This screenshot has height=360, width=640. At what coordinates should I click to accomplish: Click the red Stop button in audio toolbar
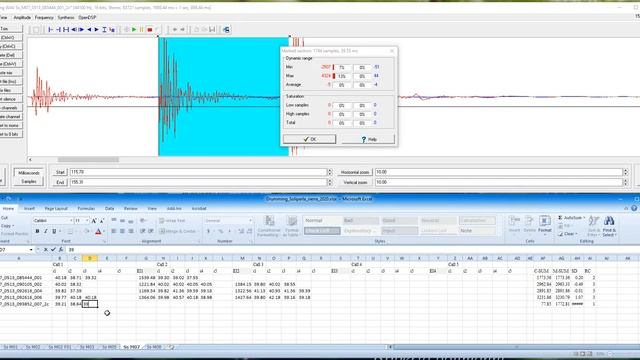(x=149, y=29)
